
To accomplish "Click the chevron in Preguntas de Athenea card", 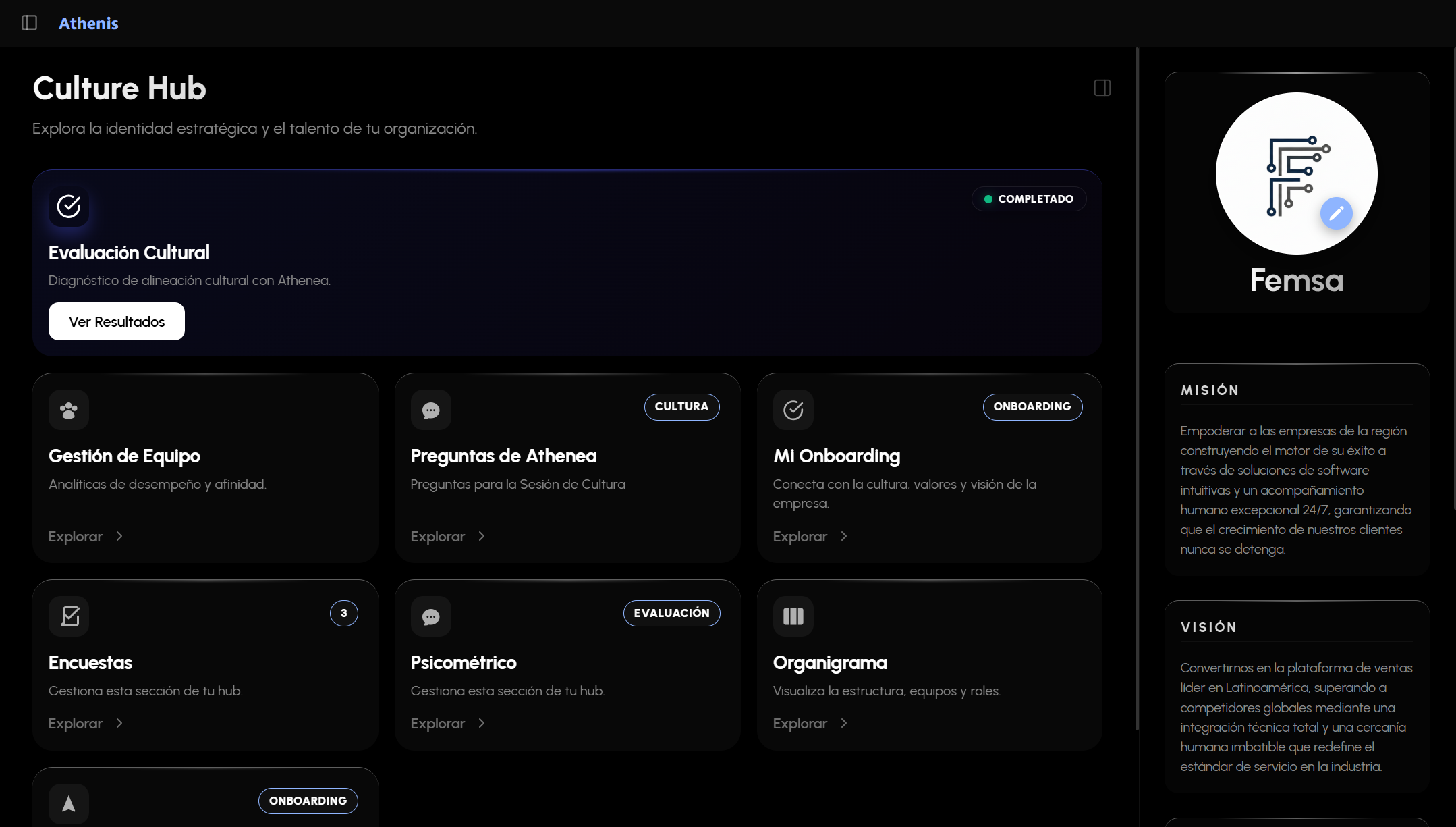I will pos(482,536).
